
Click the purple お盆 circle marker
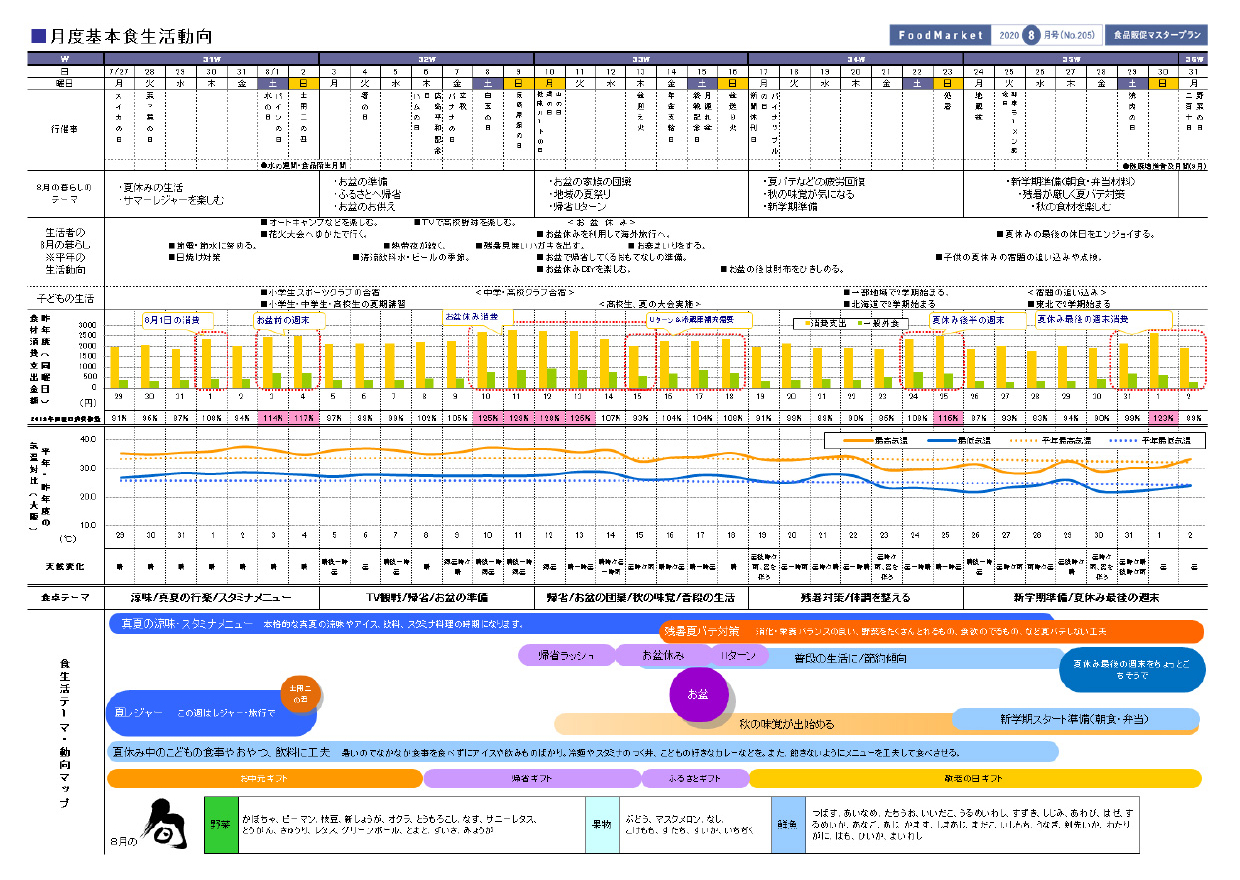tap(698, 693)
